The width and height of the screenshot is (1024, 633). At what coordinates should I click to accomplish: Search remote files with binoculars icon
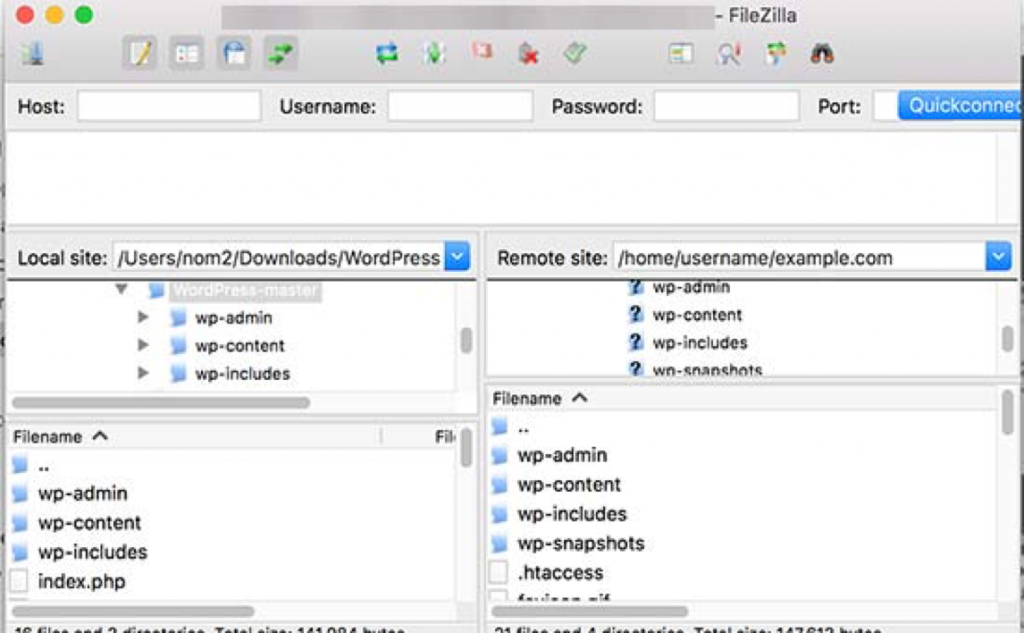[x=822, y=54]
